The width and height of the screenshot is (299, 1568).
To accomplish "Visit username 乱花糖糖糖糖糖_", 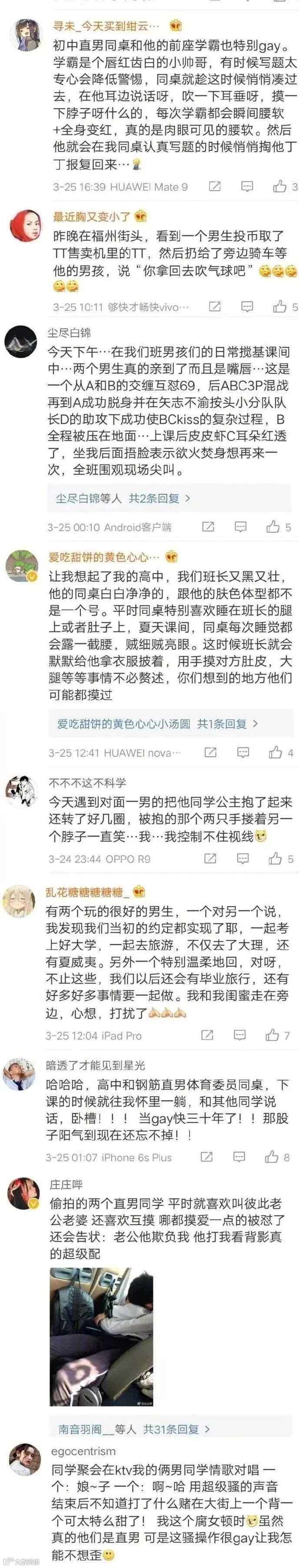I will (x=88, y=892).
